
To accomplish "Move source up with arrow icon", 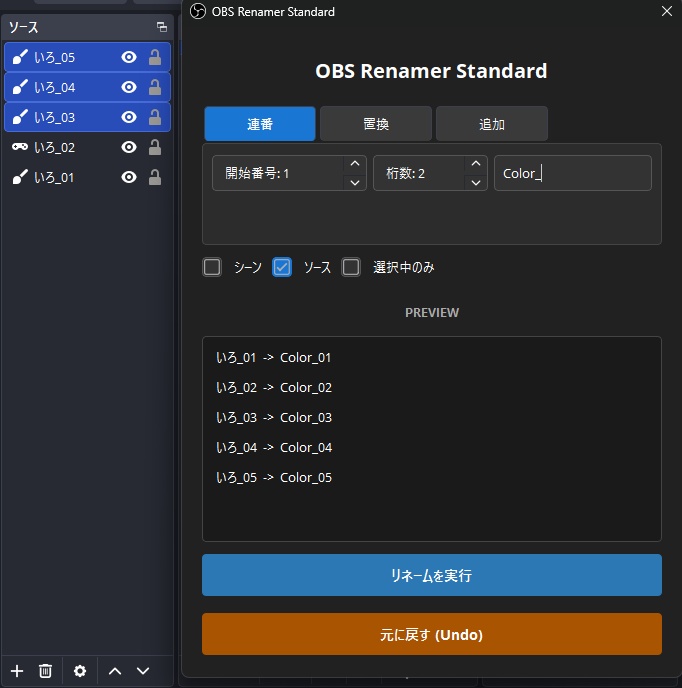I will (115, 671).
